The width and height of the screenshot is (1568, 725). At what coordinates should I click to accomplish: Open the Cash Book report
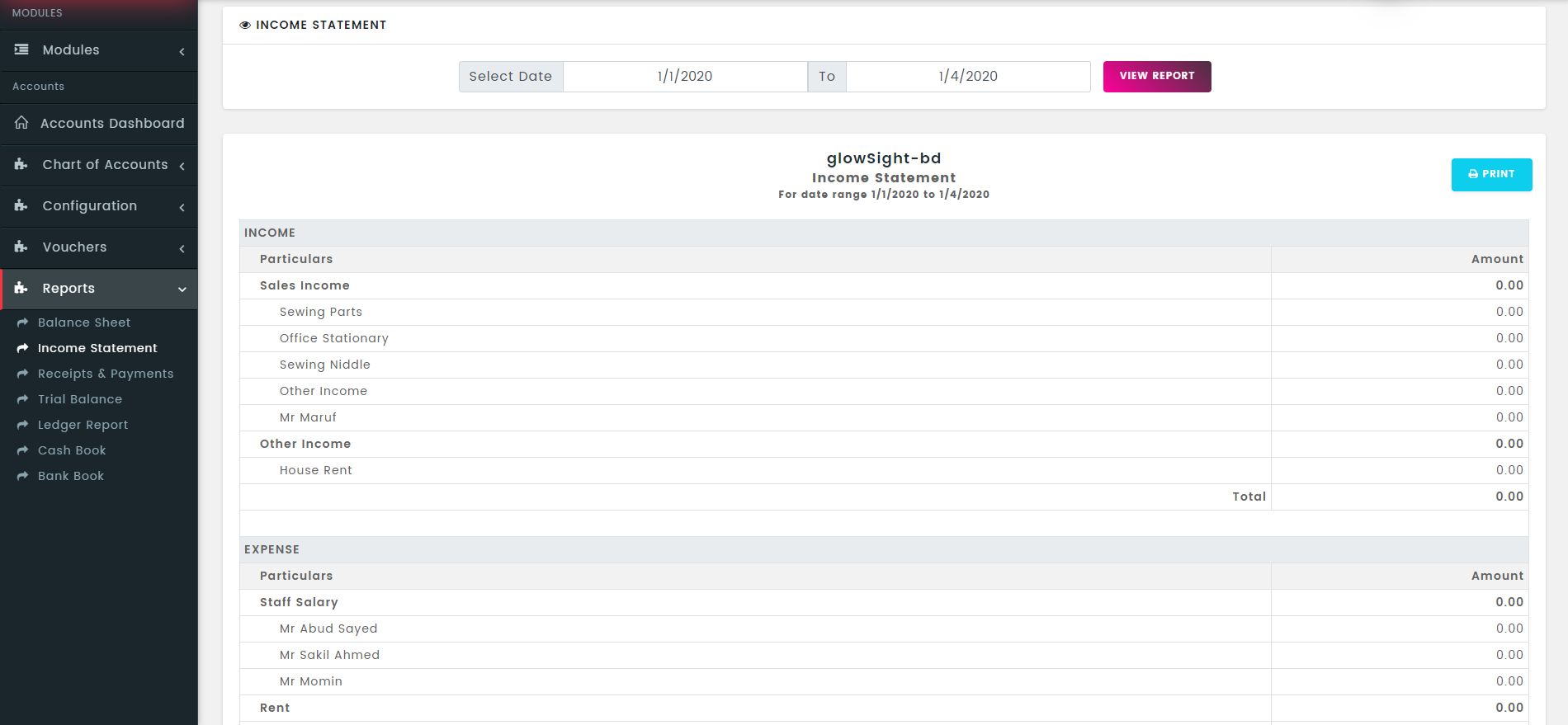[72, 450]
